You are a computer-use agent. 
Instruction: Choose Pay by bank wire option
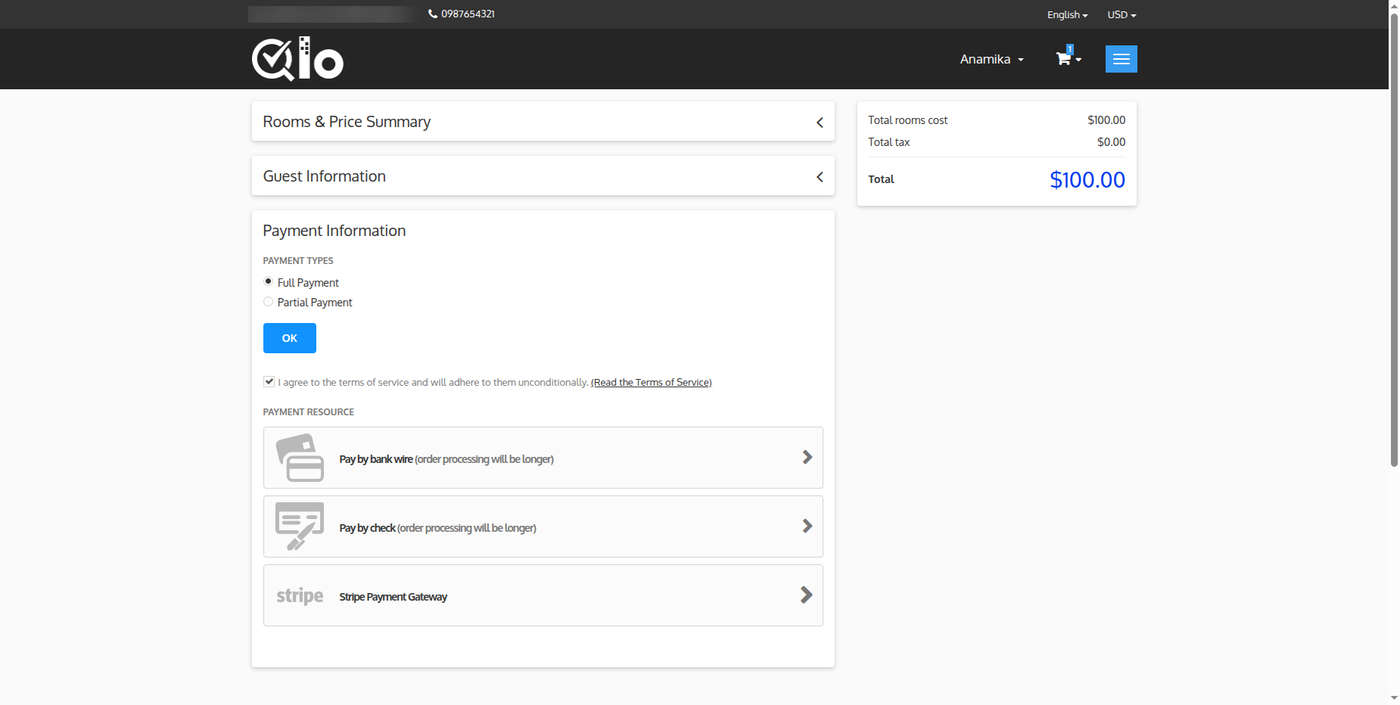pyautogui.click(x=543, y=458)
